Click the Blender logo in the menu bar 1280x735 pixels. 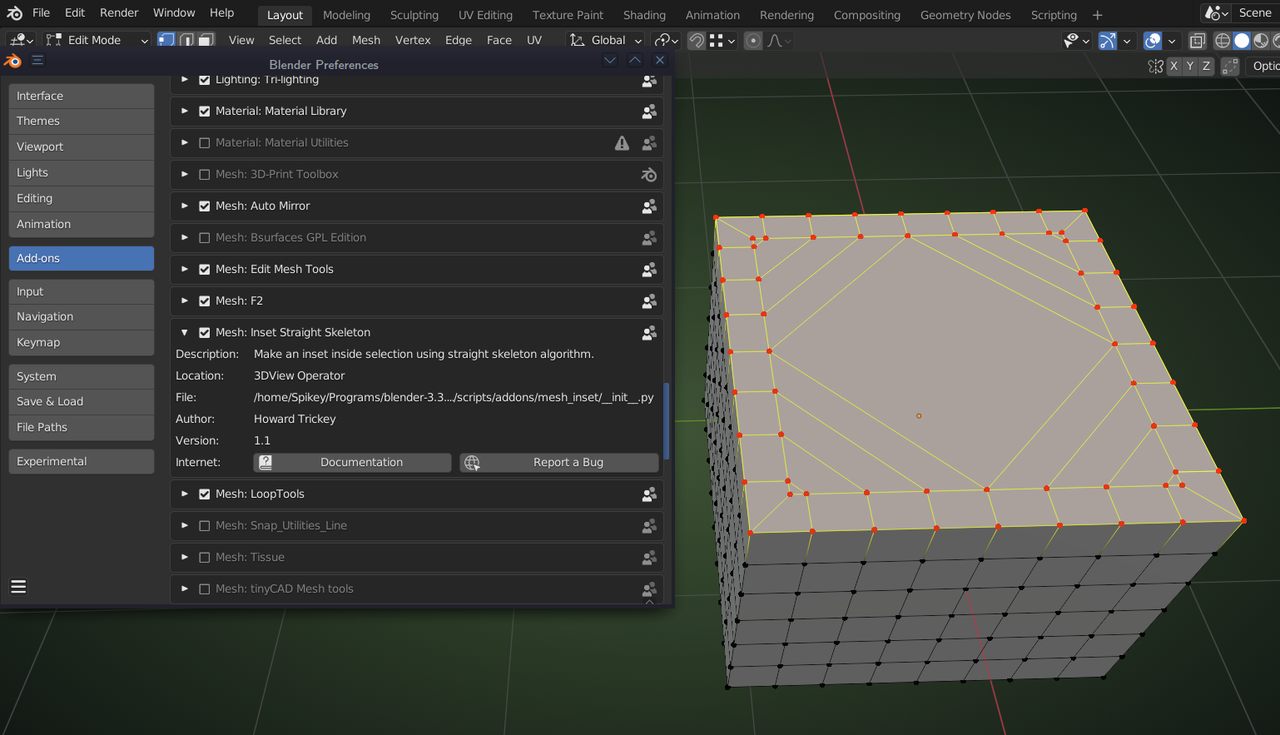[x=15, y=13]
